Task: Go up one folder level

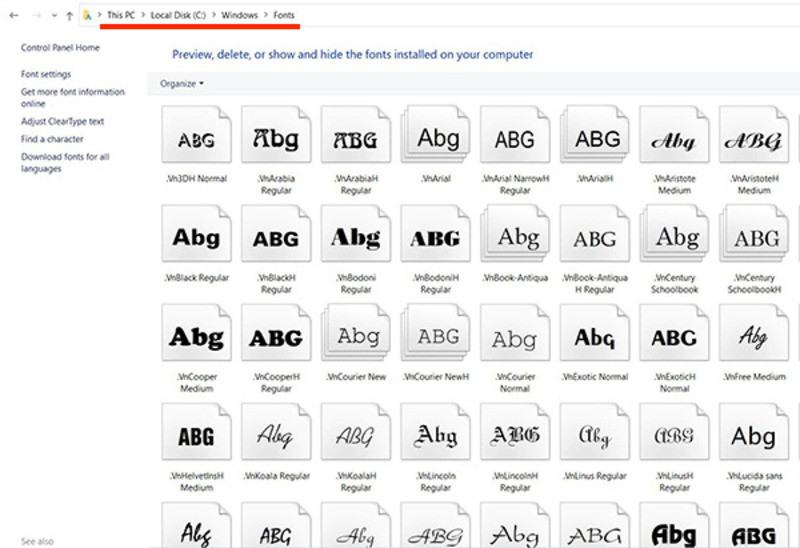Action: [x=69, y=16]
